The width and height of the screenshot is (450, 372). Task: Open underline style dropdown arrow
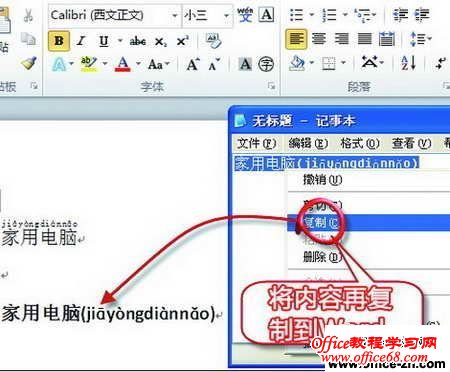point(120,41)
